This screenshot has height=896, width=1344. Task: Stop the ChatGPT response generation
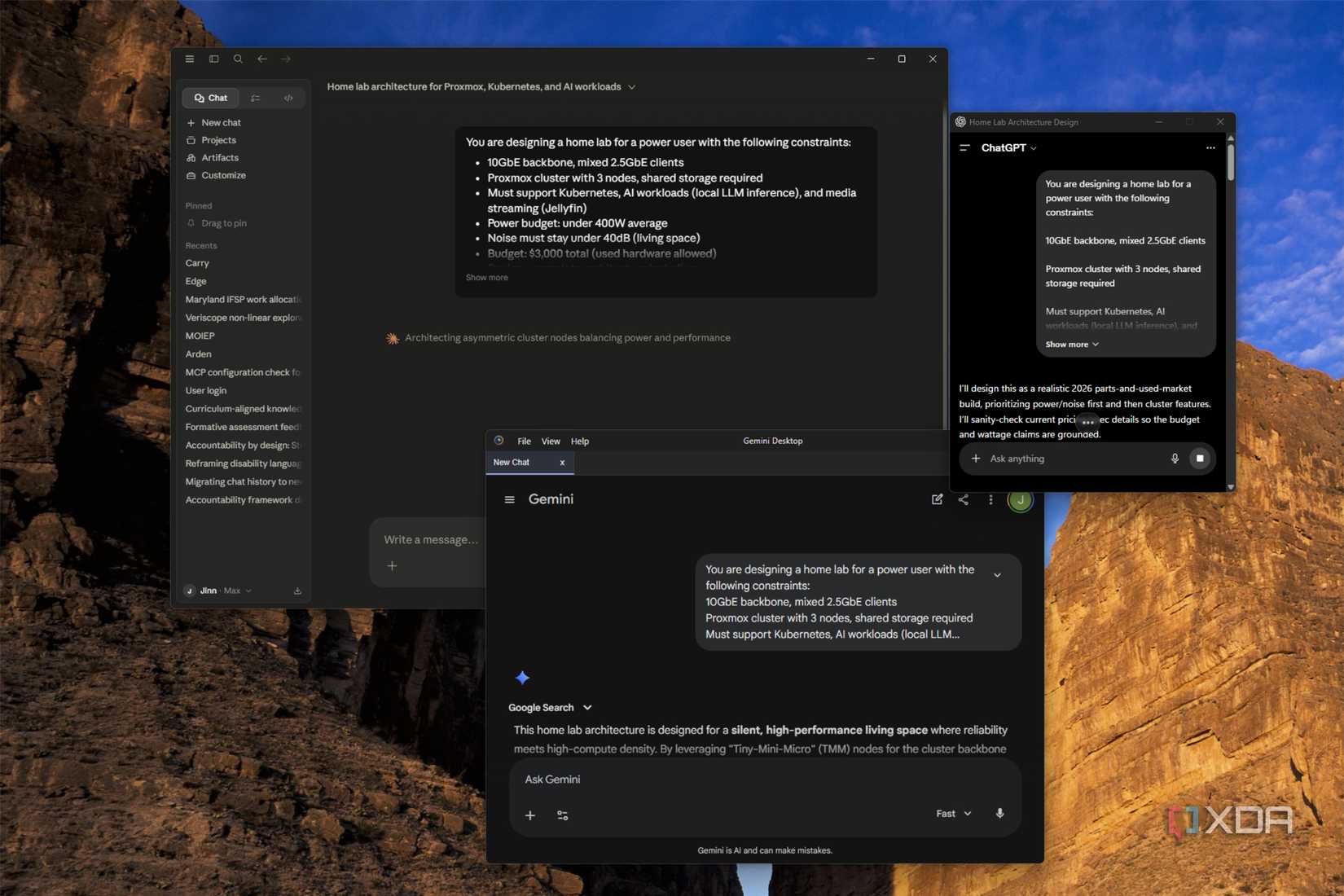1200,459
